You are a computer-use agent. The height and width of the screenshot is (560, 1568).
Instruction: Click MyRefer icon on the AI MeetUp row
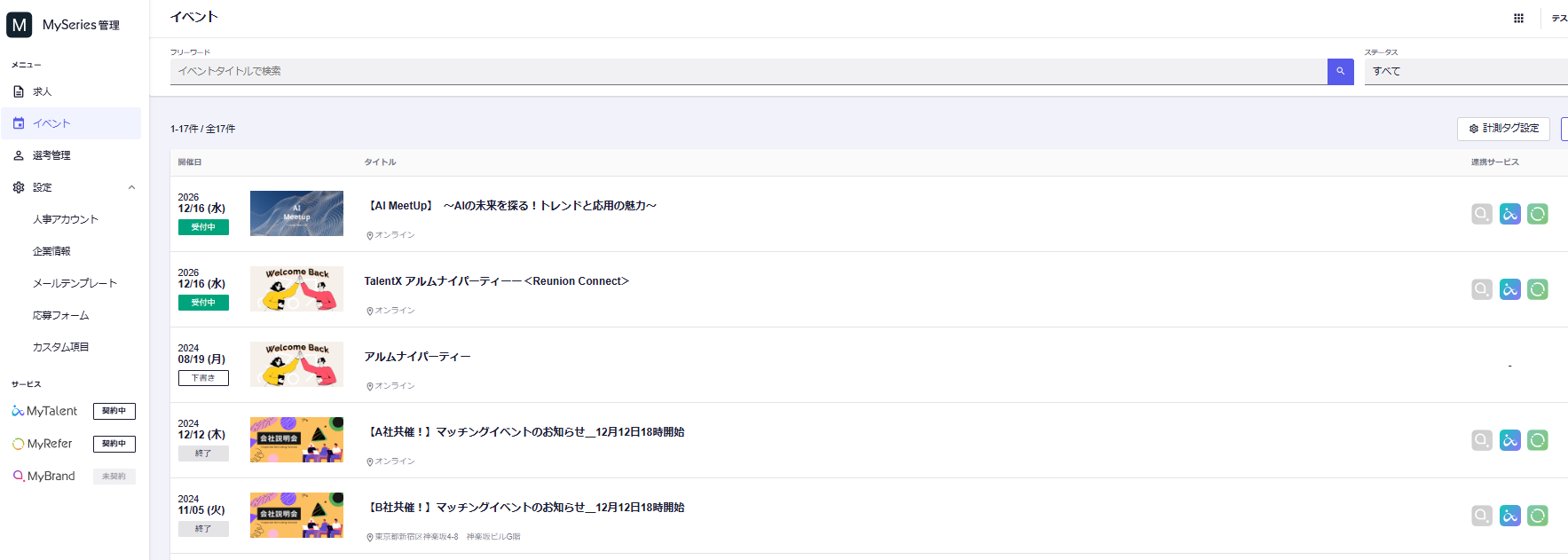(x=1537, y=214)
